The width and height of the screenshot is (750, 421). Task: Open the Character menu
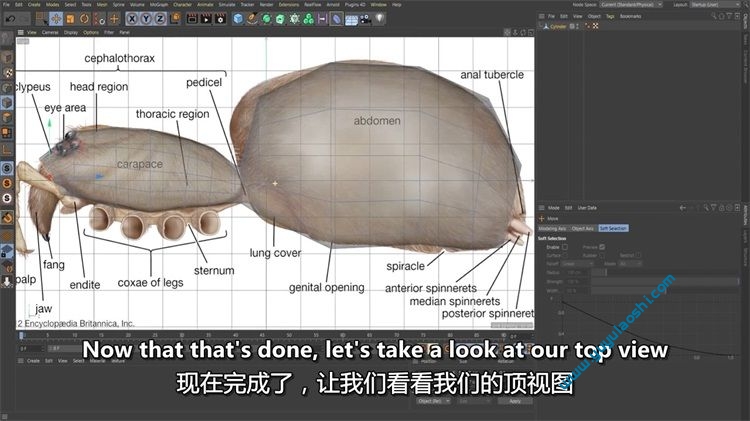tap(182, 5)
